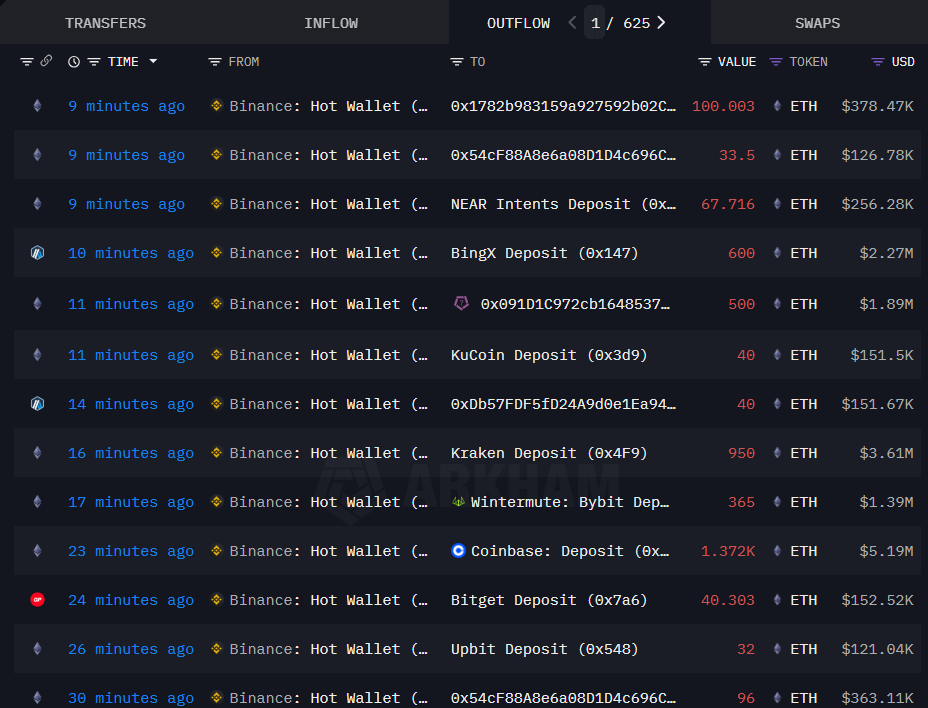The height and width of the screenshot is (708, 928).
Task: Open Upbit Deposit (0x548) entity
Action: coord(544,649)
